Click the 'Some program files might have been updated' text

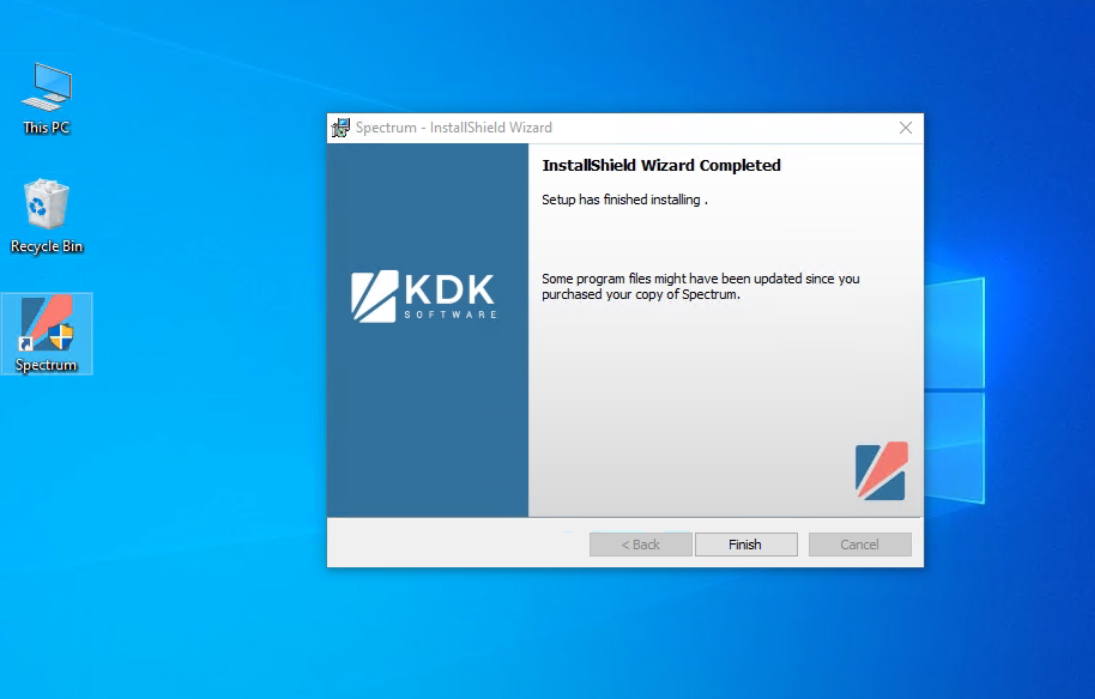tap(700, 286)
